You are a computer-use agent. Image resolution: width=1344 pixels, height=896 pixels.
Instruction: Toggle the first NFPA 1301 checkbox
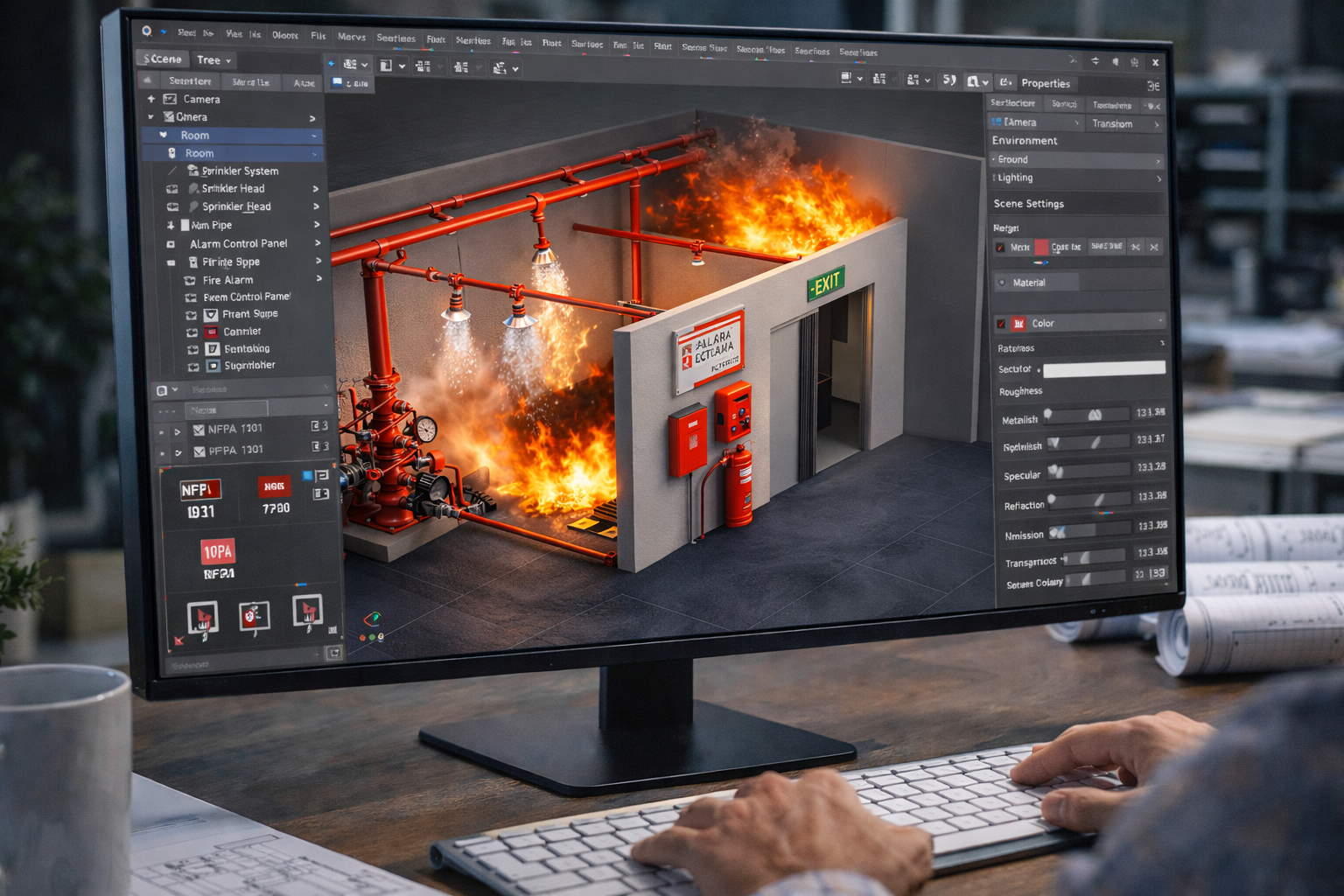tap(199, 430)
